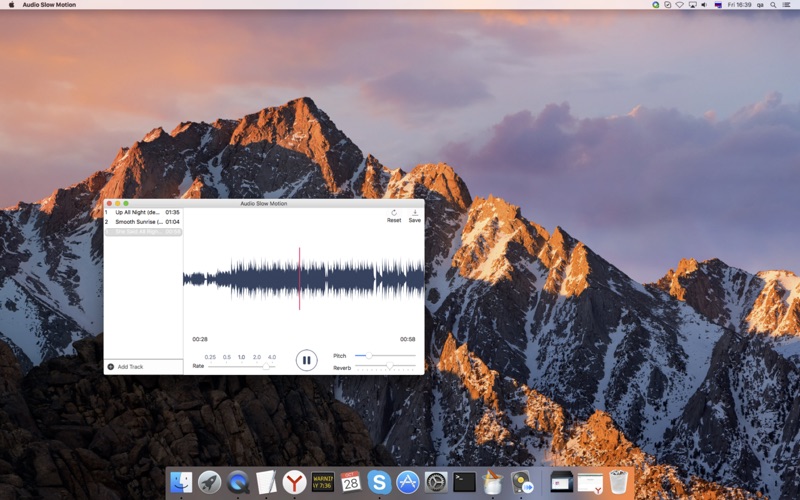This screenshot has height=500, width=800.
Task: Click the Reset icon
Action: pyautogui.click(x=394, y=213)
